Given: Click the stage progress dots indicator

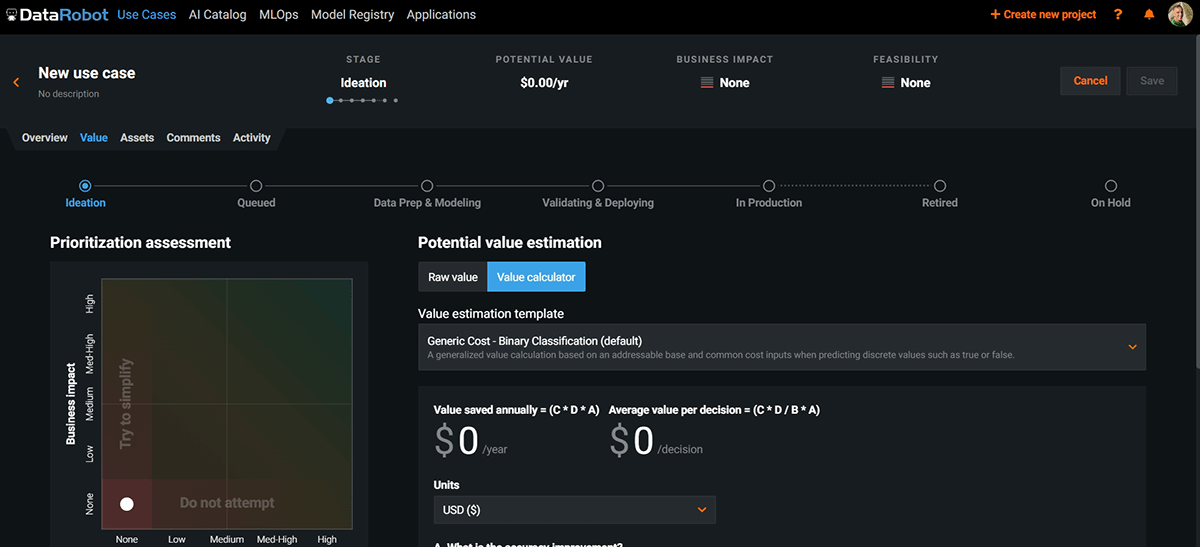Looking at the screenshot, I should (362, 100).
